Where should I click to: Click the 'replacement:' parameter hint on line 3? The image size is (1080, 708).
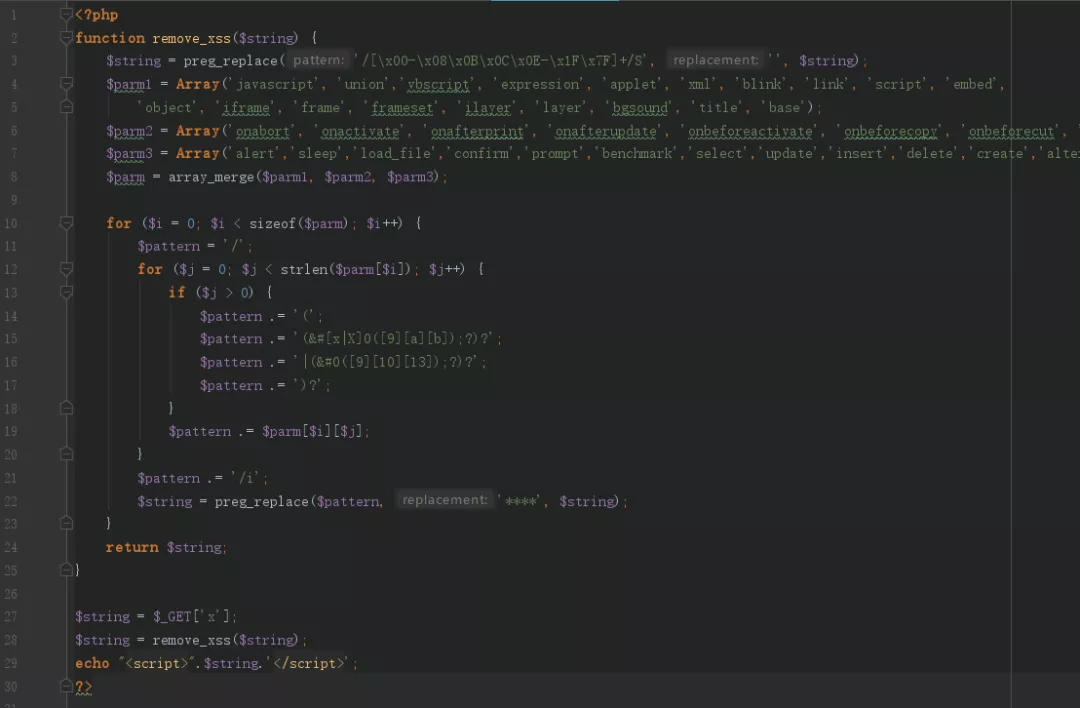(716, 60)
